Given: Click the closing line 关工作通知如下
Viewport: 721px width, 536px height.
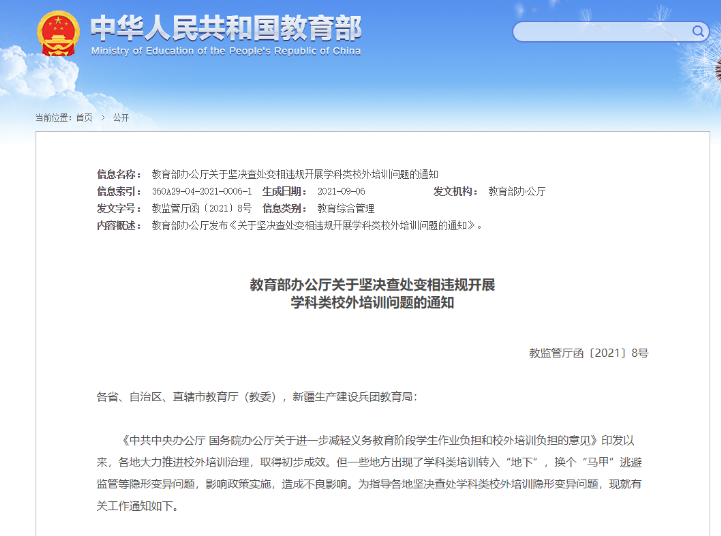Looking at the screenshot, I should click(x=137, y=506).
